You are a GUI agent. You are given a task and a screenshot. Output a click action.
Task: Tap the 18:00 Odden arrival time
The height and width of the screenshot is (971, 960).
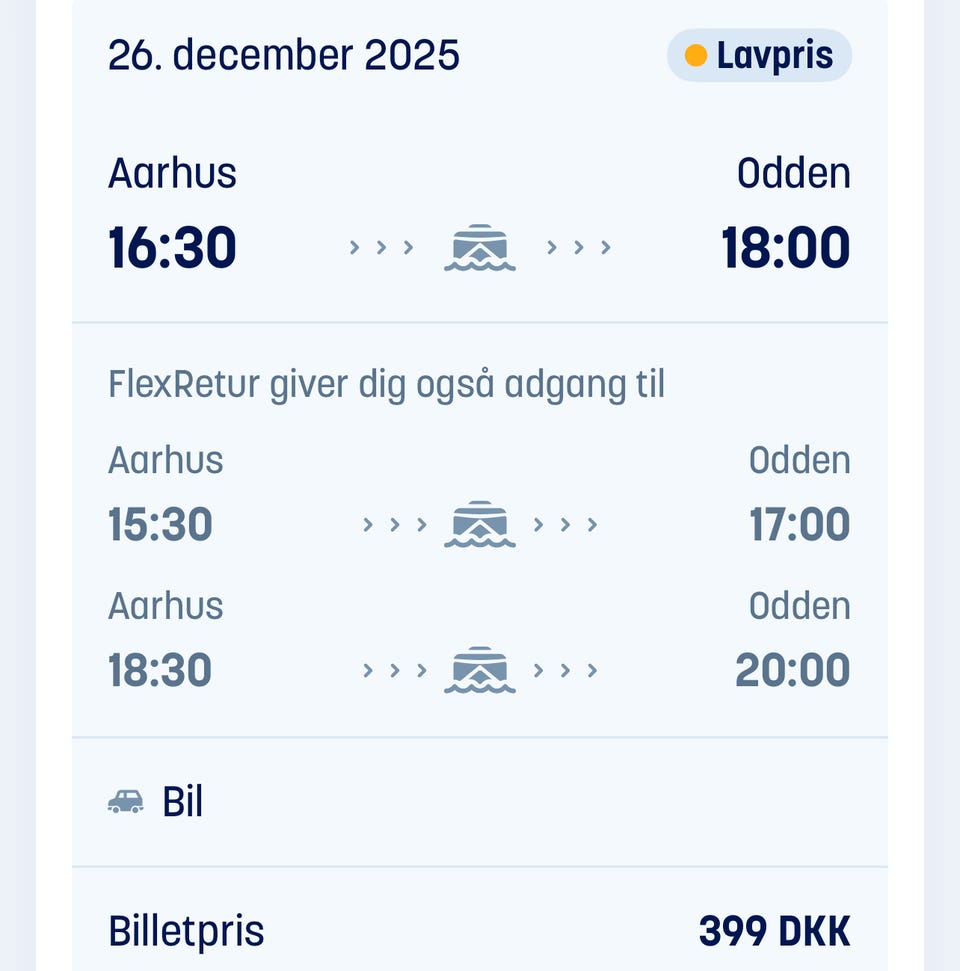click(x=786, y=248)
